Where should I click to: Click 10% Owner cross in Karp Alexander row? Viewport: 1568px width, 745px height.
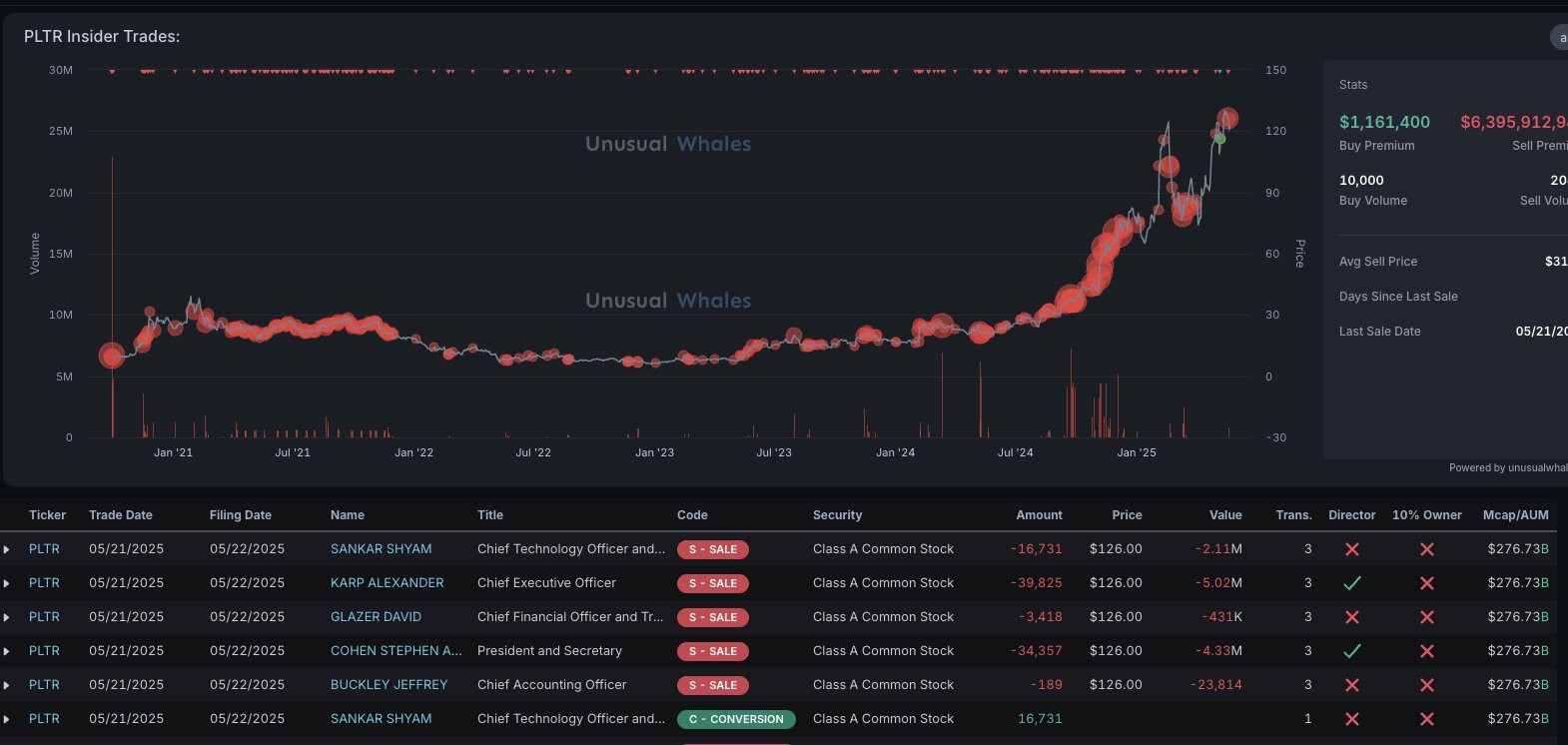(x=1427, y=583)
